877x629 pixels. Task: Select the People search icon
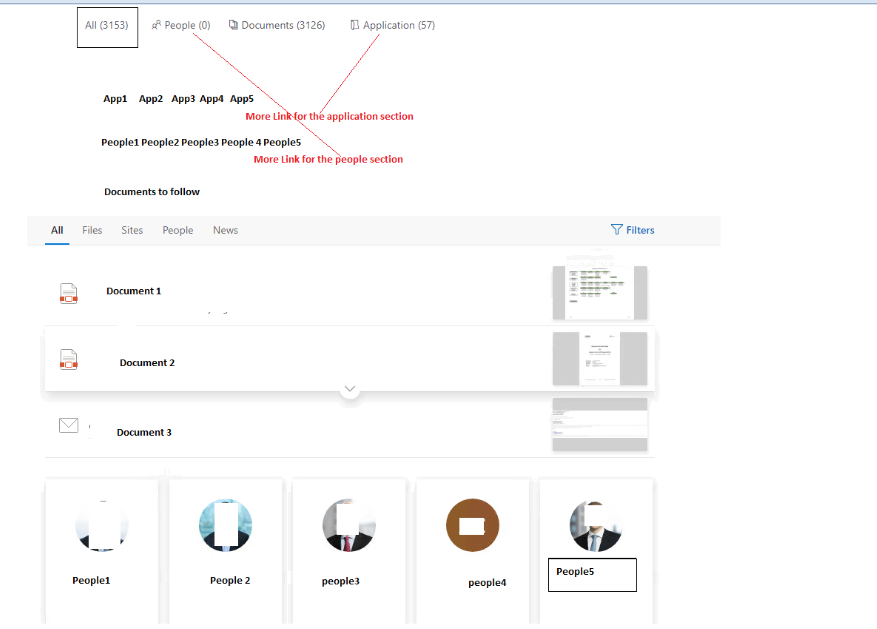[156, 24]
